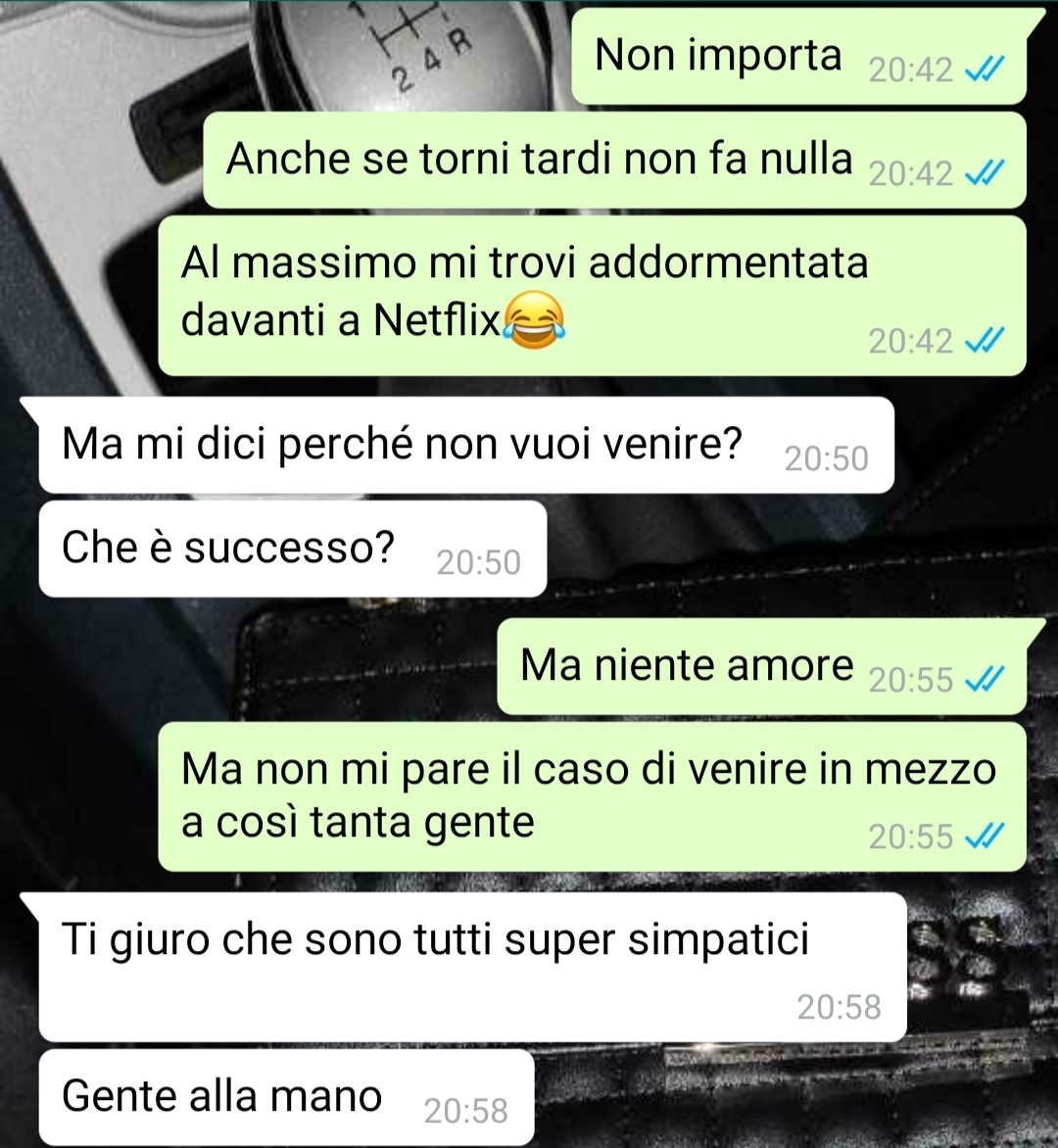
Task: Tap the 20:50 timestamp of "perché non vuoi venire"
Action: tap(827, 459)
